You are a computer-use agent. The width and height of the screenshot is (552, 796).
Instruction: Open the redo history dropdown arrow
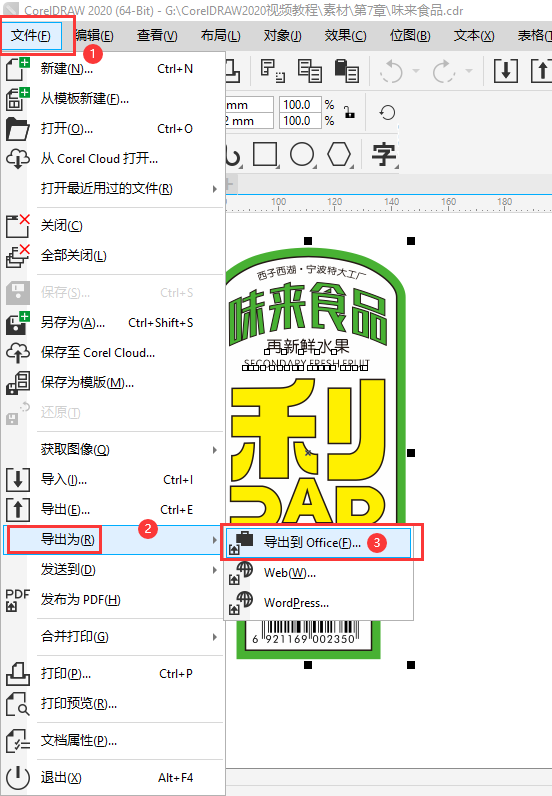tap(469, 71)
